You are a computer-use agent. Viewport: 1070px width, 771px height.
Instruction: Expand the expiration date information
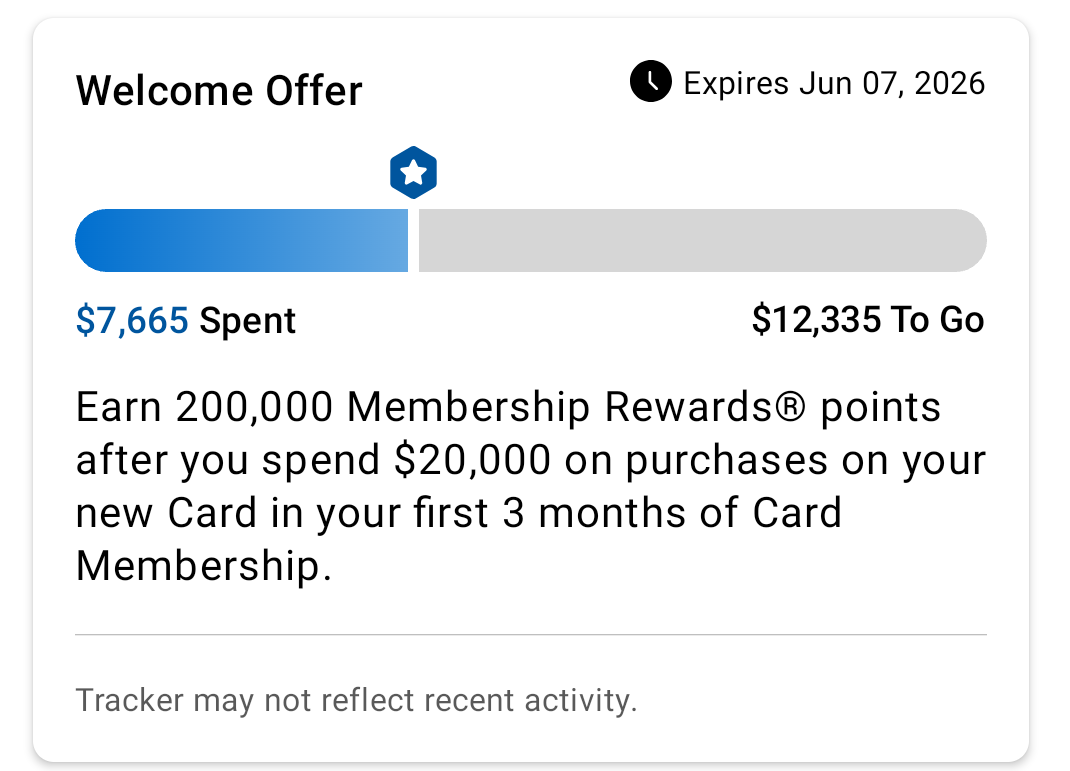click(833, 83)
